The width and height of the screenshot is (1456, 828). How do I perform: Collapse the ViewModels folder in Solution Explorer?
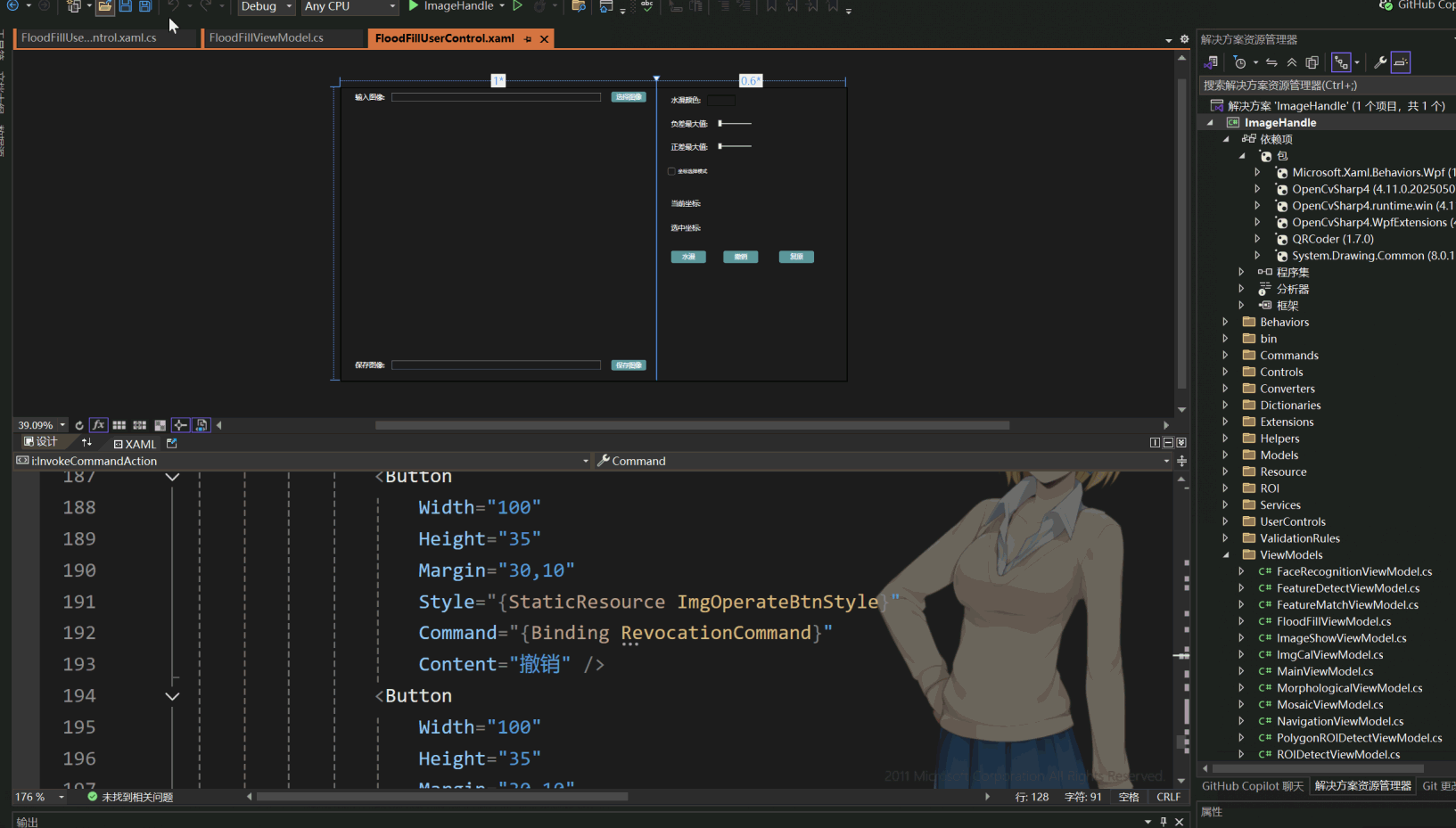pos(1225,554)
